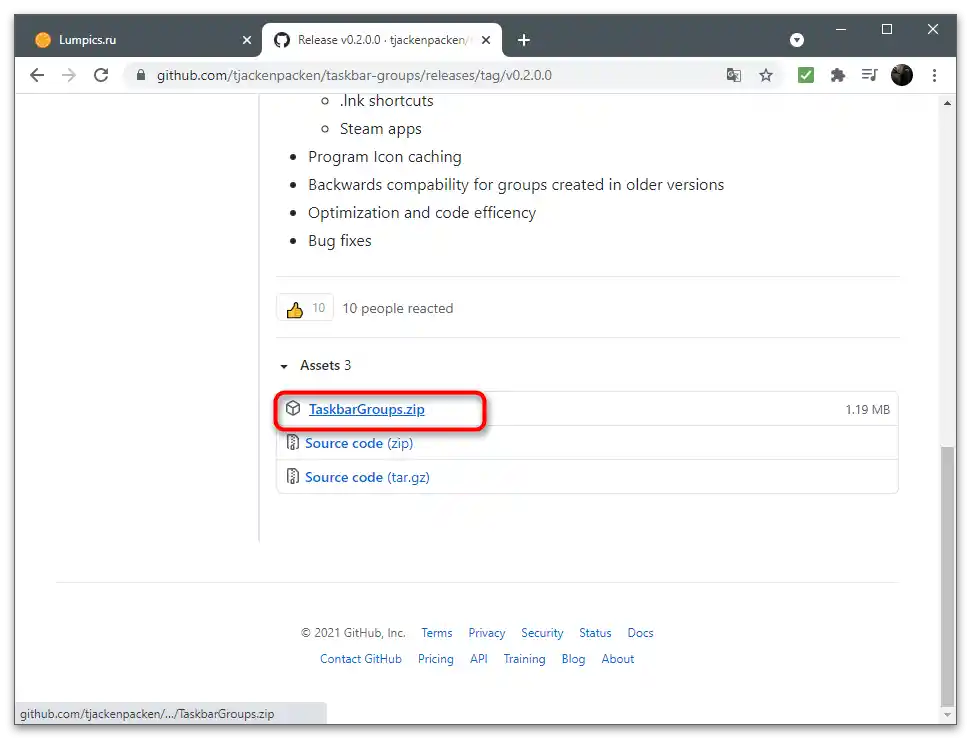The width and height of the screenshot is (971, 739).
Task: Open the Terms footer link
Action: pos(437,633)
